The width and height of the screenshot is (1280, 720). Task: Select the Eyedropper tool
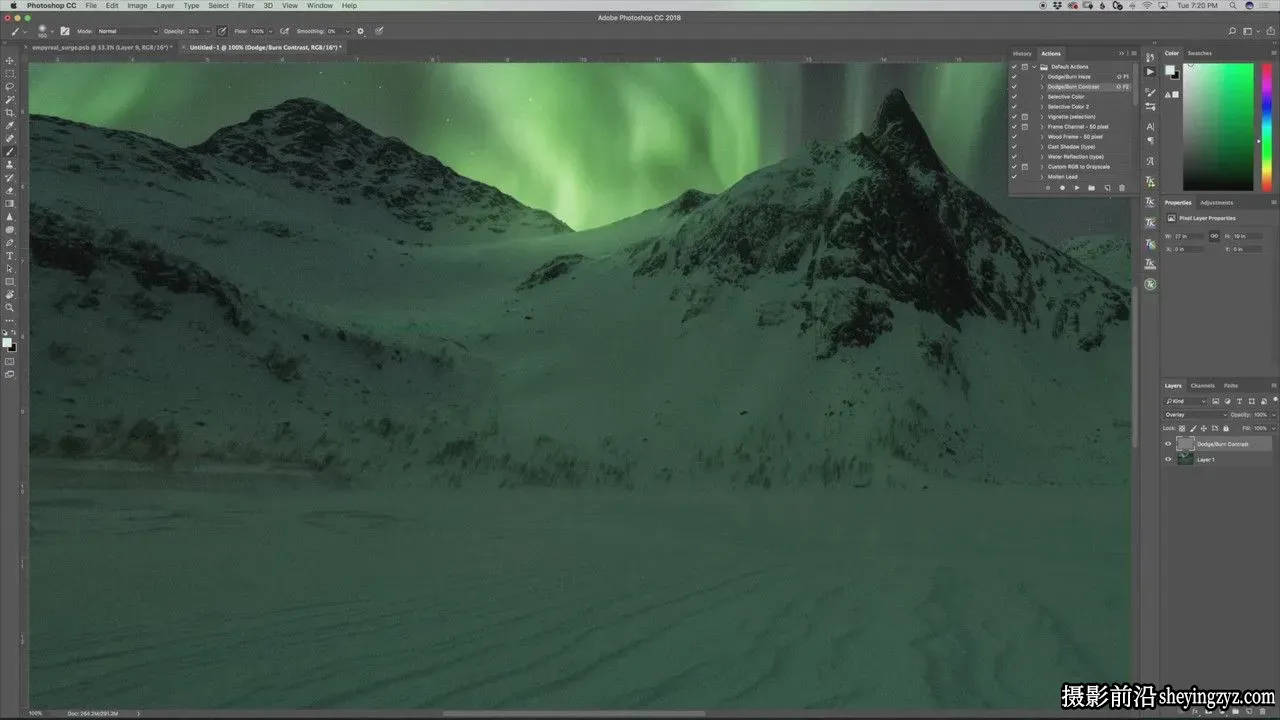(10, 126)
